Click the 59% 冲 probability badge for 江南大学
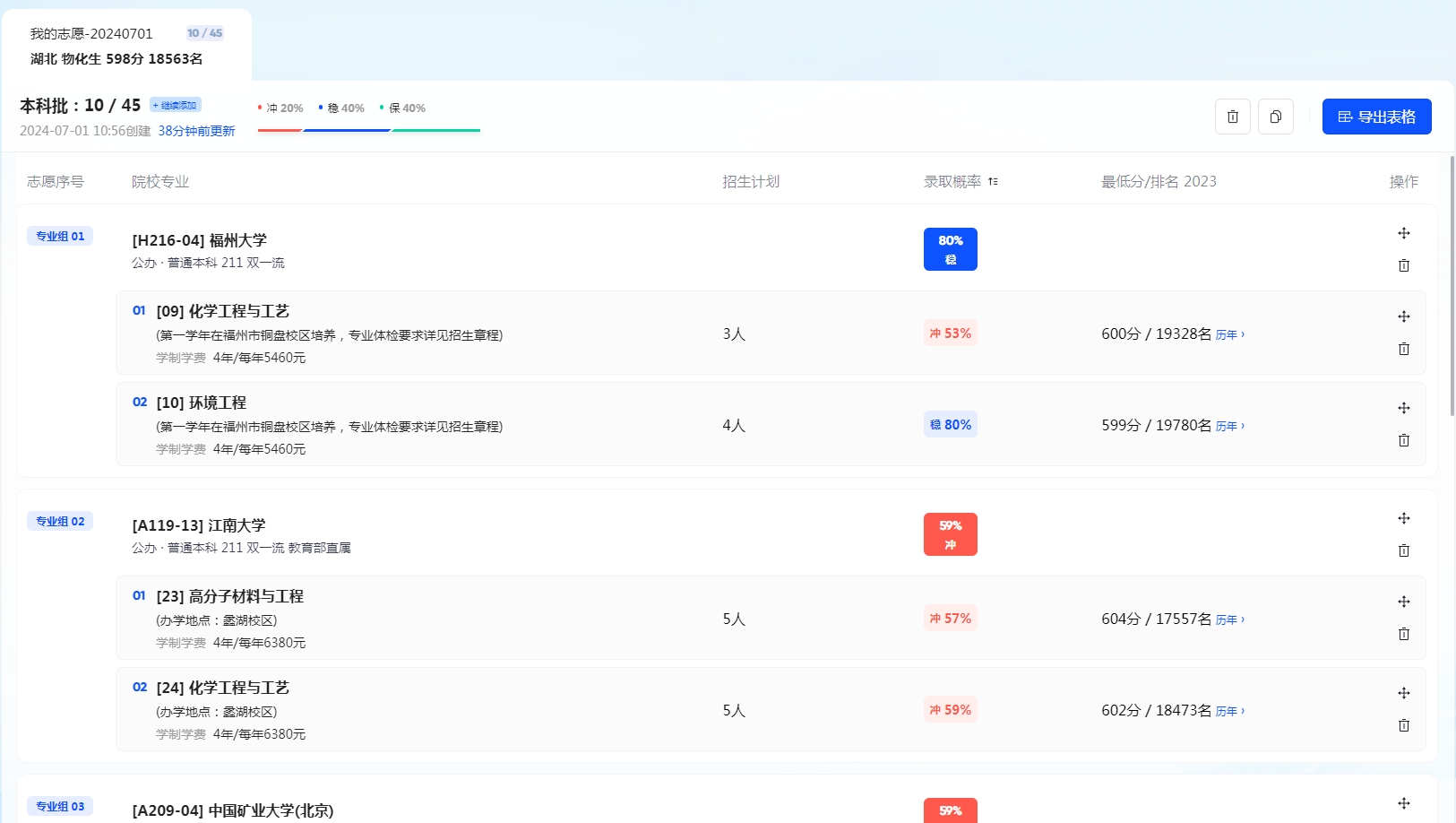The width and height of the screenshot is (1456, 823). (951, 534)
